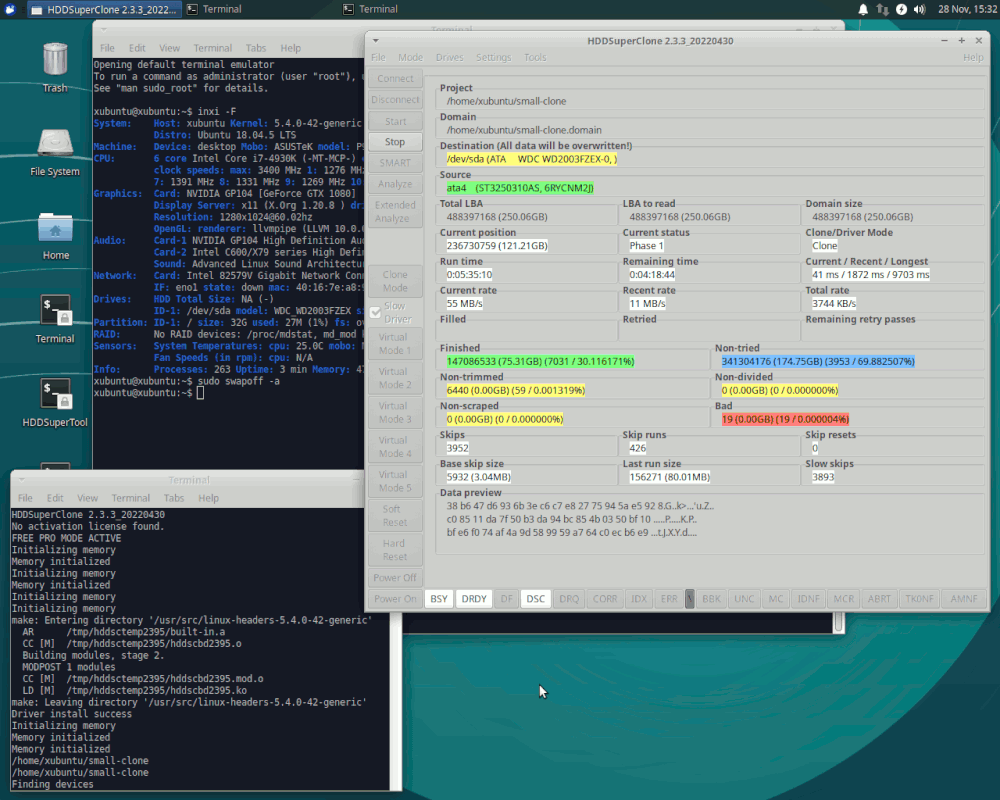Viewport: 1000px width, 800px height.
Task: Click the Connect button
Action: tap(395, 78)
